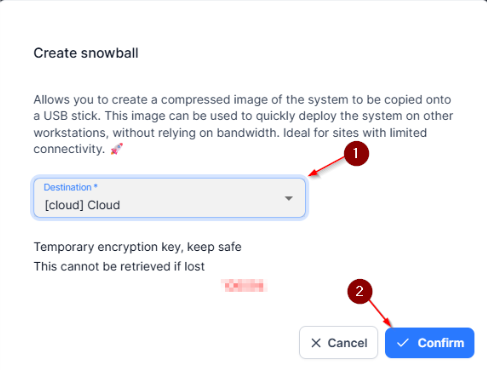Click the red arrow pointing at Confirm
The width and height of the screenshot is (487, 370).
tap(380, 314)
